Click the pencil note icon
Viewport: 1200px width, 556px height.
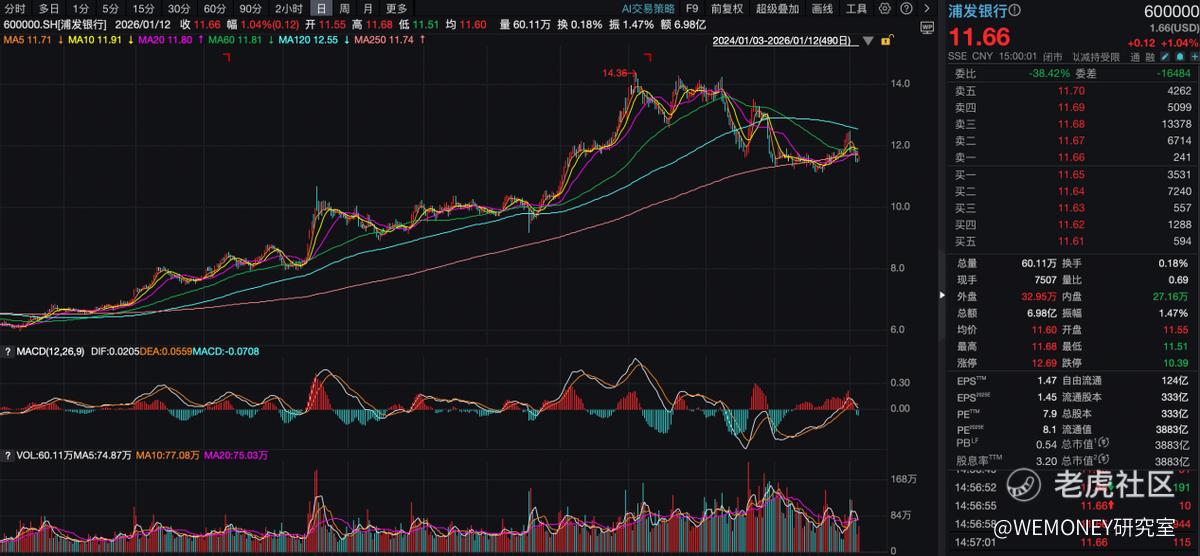coord(1164,57)
